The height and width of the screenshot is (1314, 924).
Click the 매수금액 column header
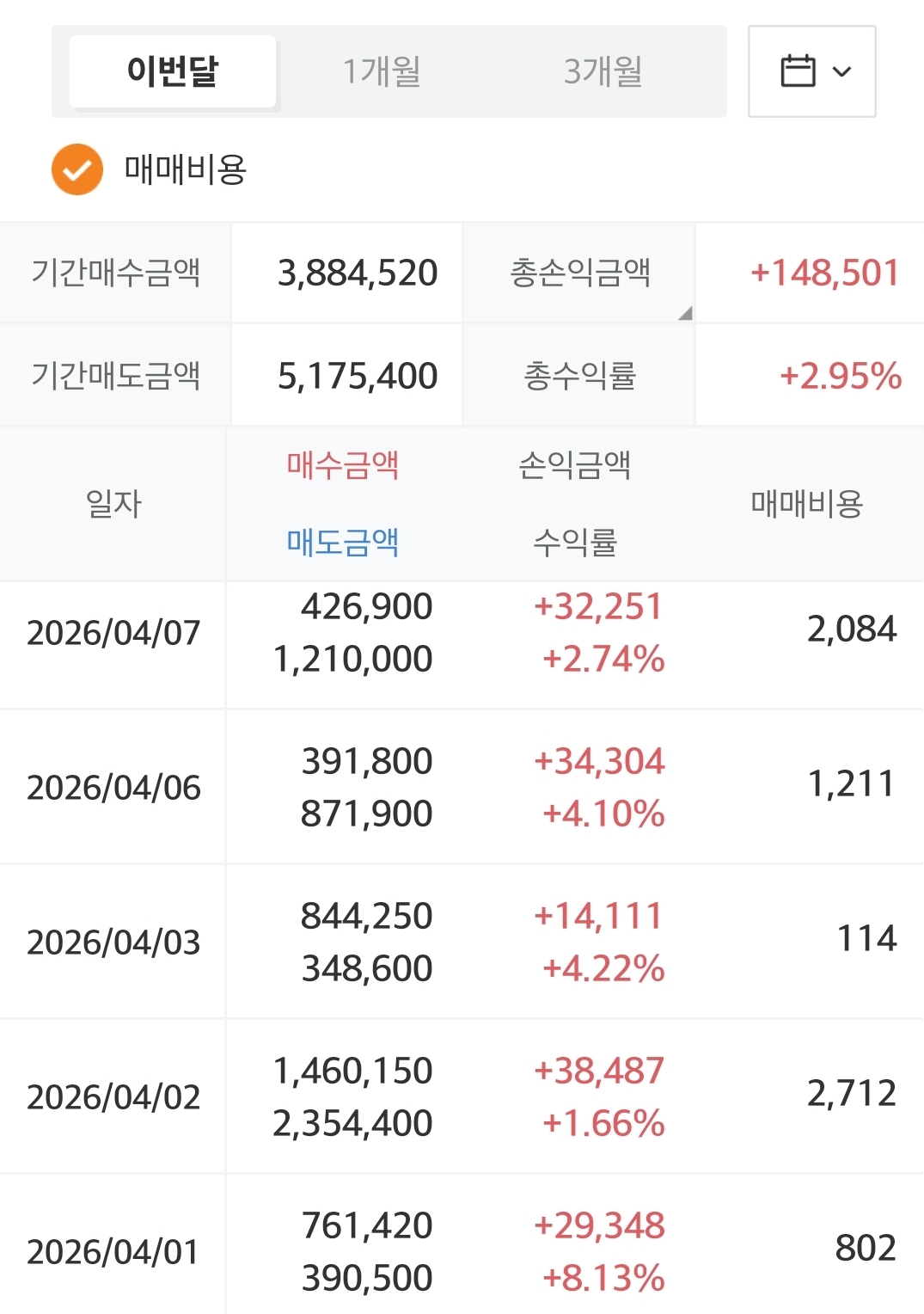coord(342,465)
